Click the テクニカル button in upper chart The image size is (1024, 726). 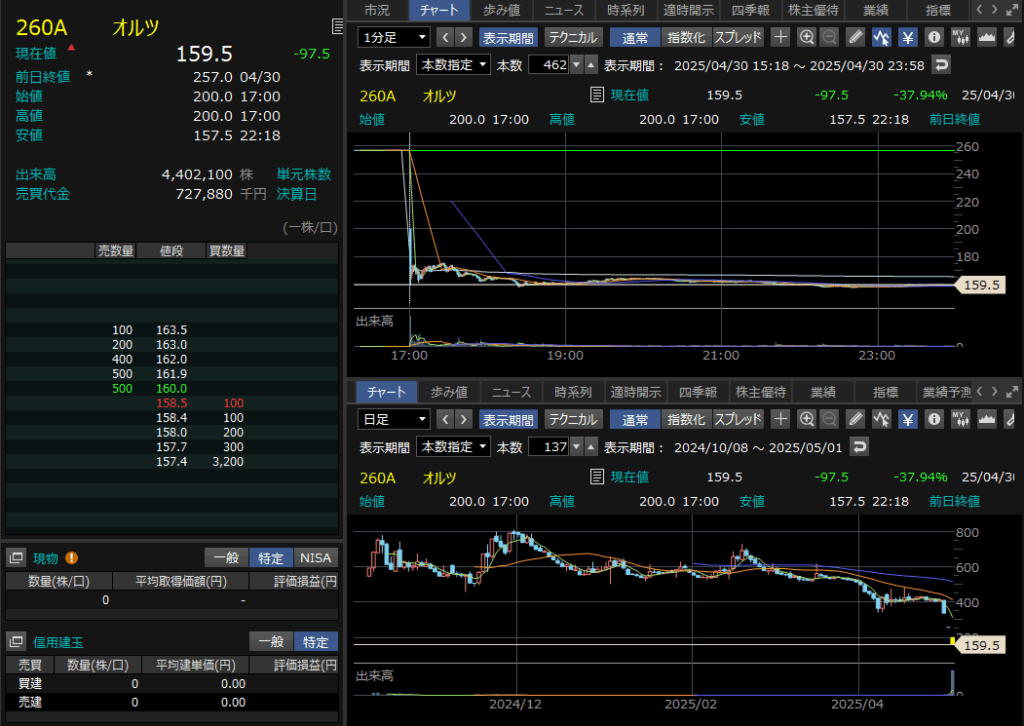click(x=572, y=38)
